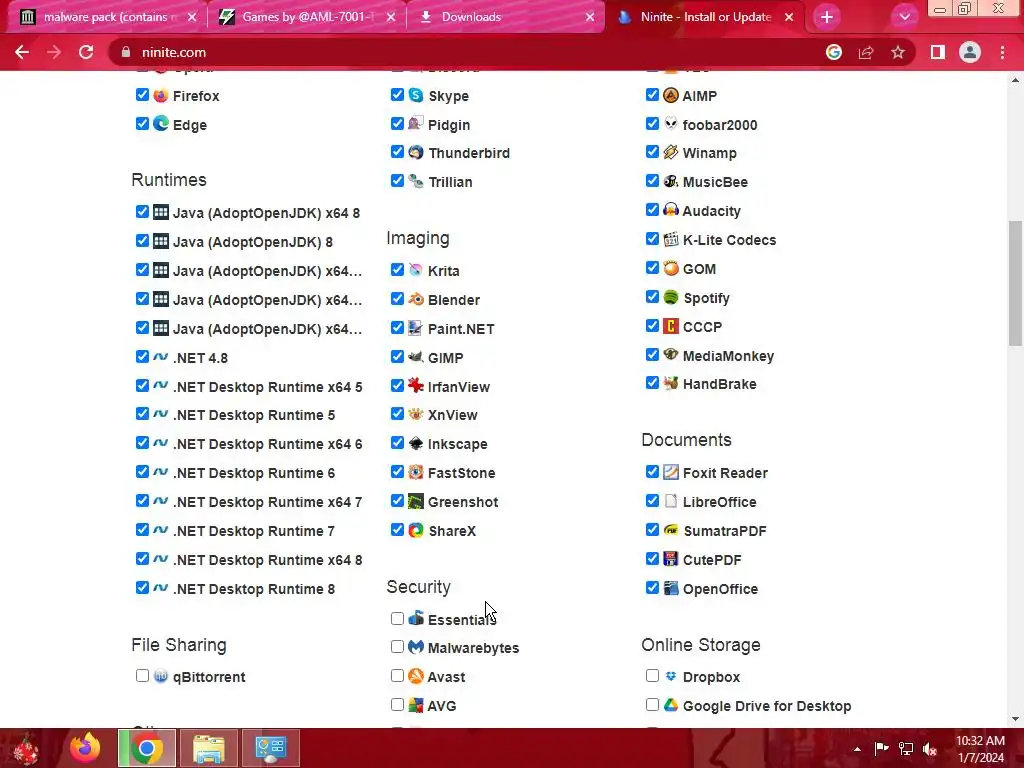Toggle the side panel button

(938, 52)
